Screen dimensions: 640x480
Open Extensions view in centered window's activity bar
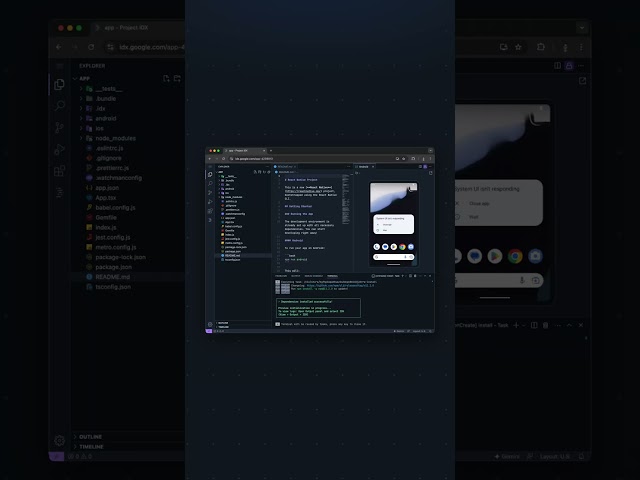(x=210, y=211)
